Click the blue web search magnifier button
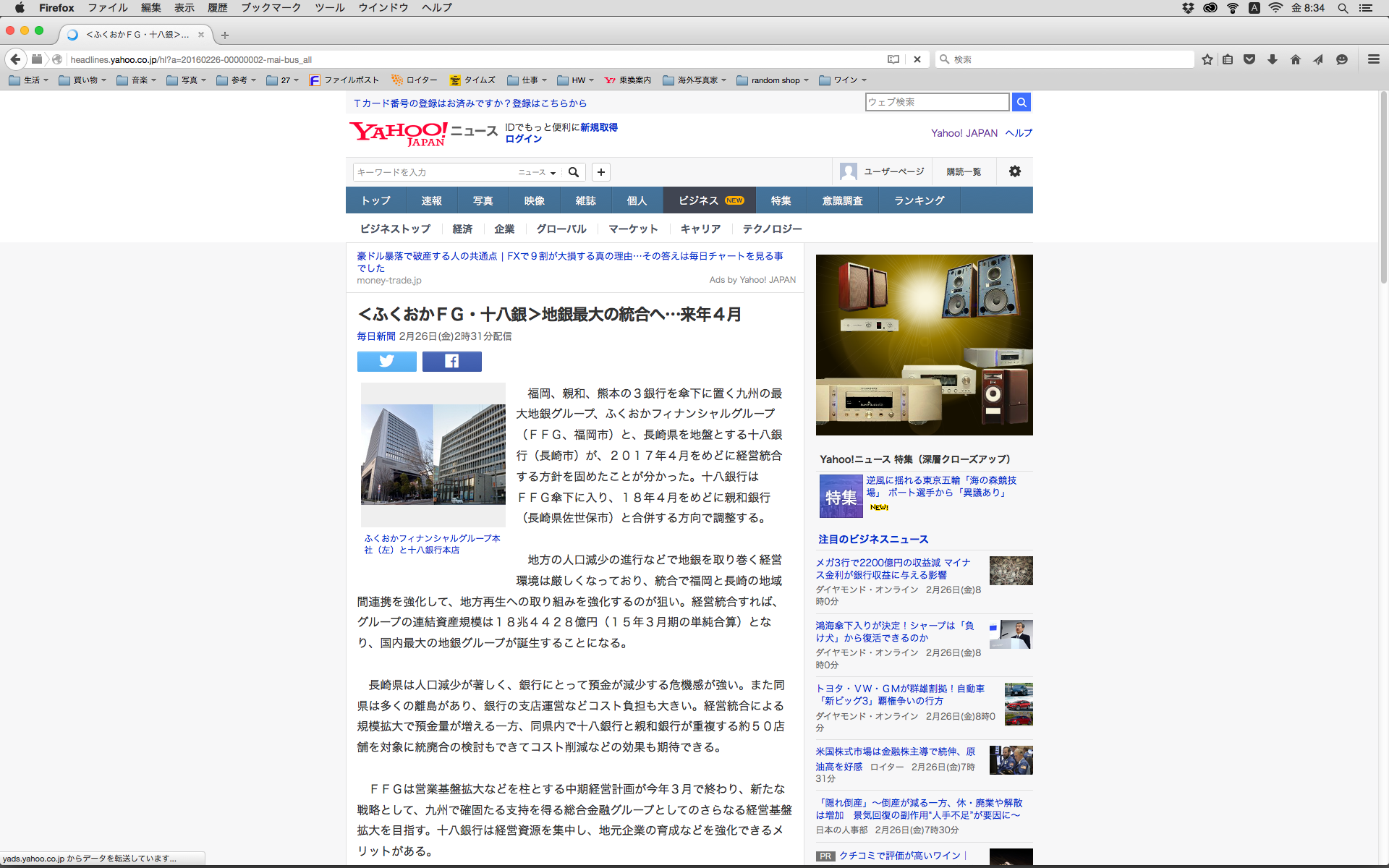The height and width of the screenshot is (868, 1389). tap(1021, 102)
